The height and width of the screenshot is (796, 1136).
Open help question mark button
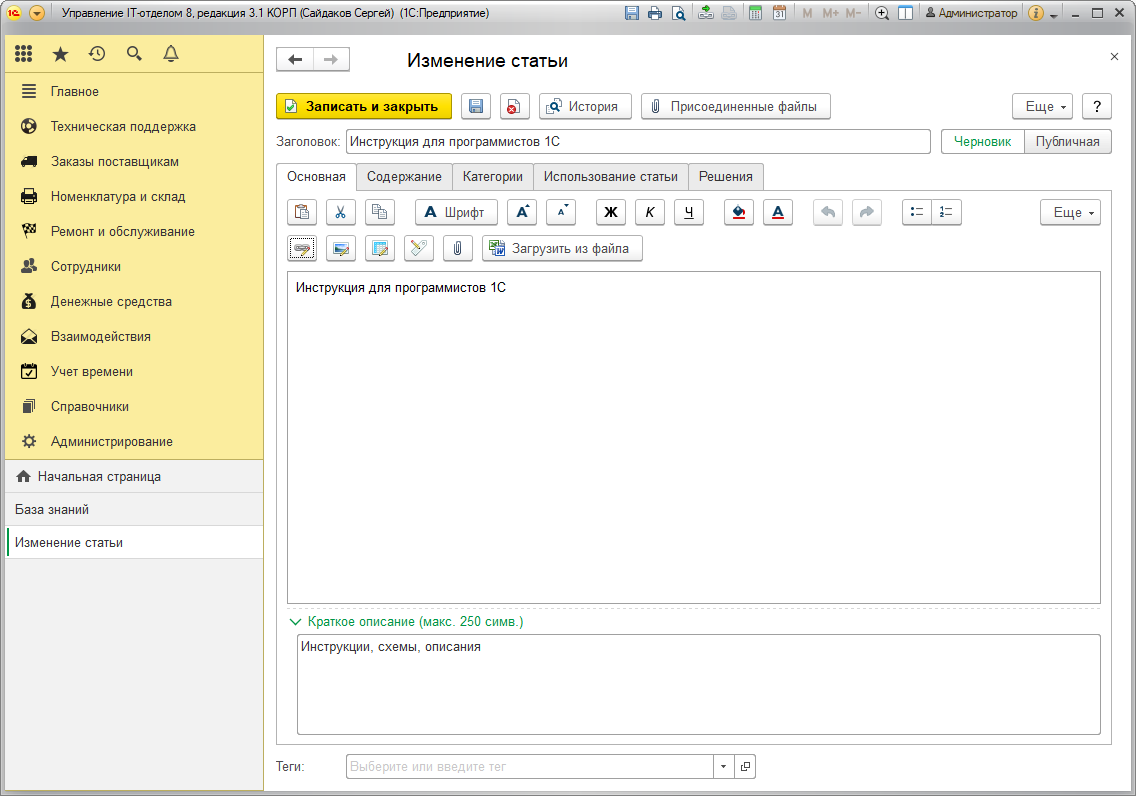[x=1097, y=106]
